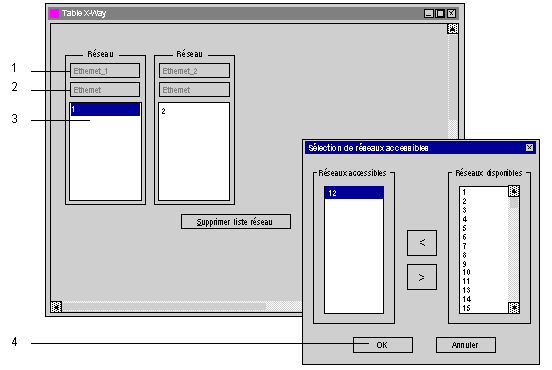Click the move-left arrow button in the dialog
This screenshot has width=552, height=370.
tap(422, 243)
